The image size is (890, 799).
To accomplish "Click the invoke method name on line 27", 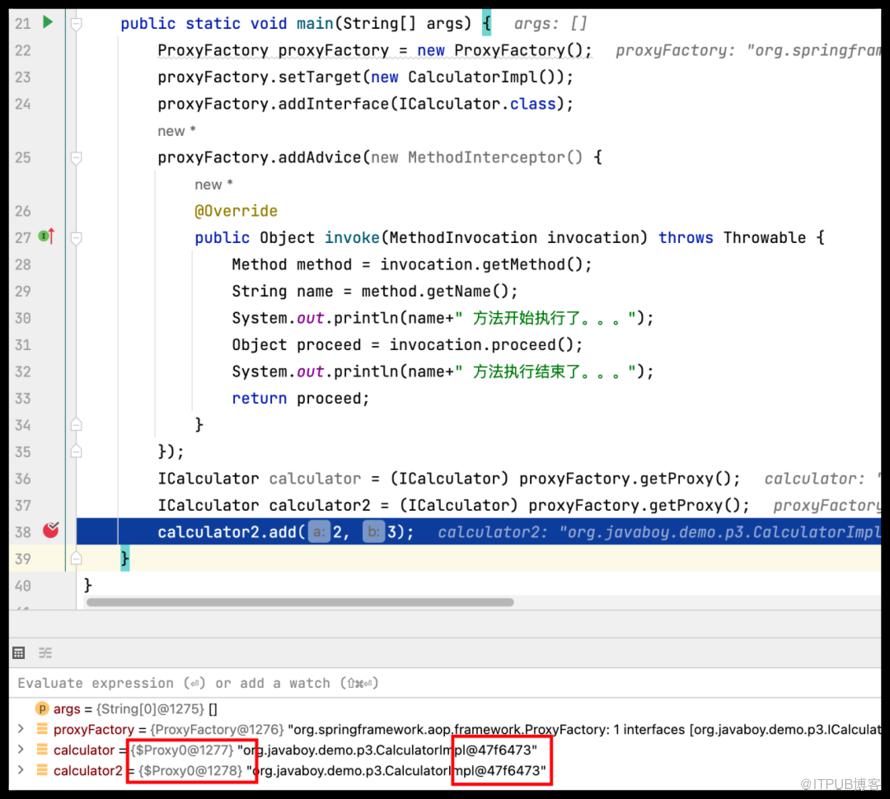I will click(x=351, y=238).
